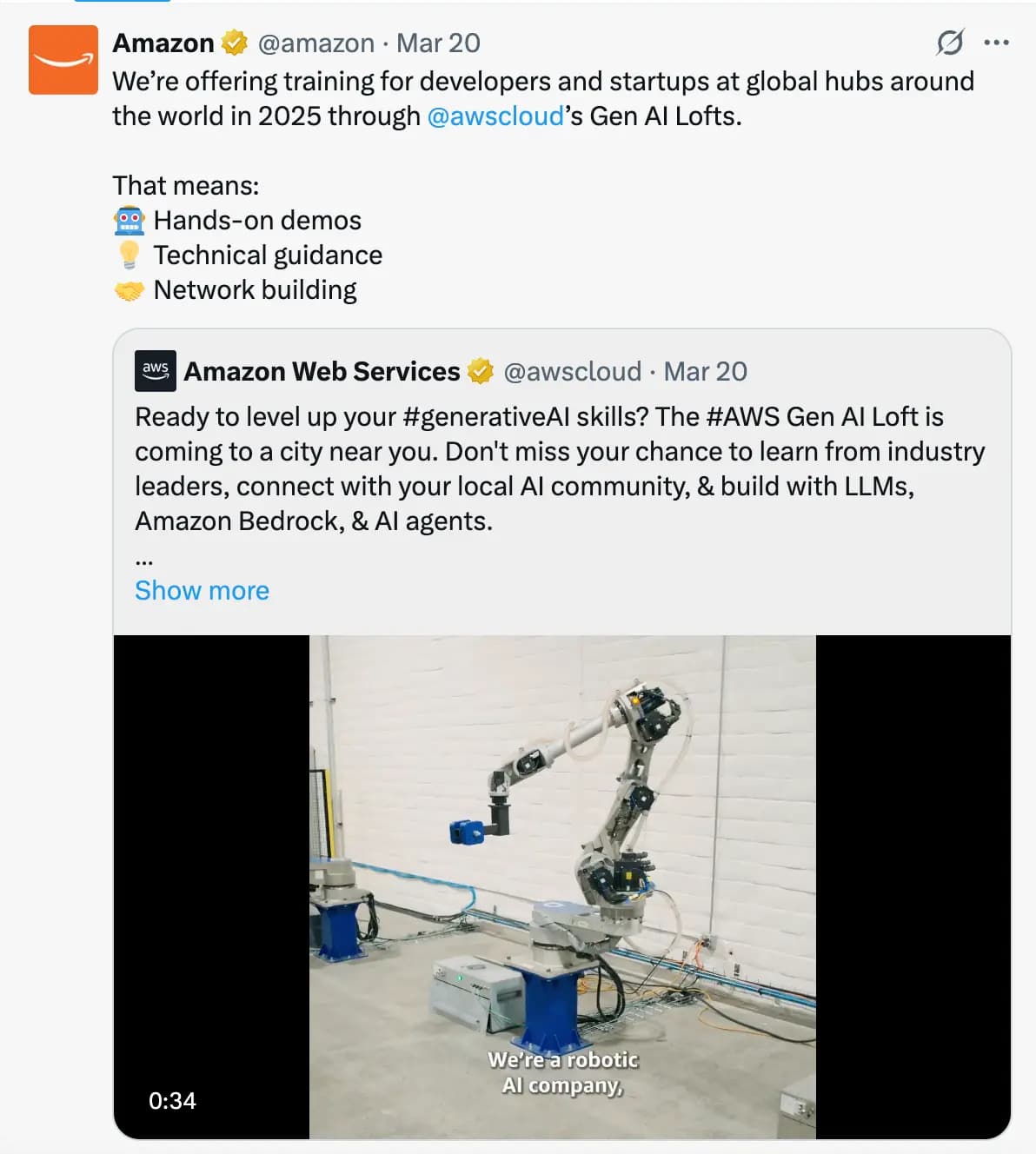Click the @awscloud handle in quoted post

pos(572,371)
